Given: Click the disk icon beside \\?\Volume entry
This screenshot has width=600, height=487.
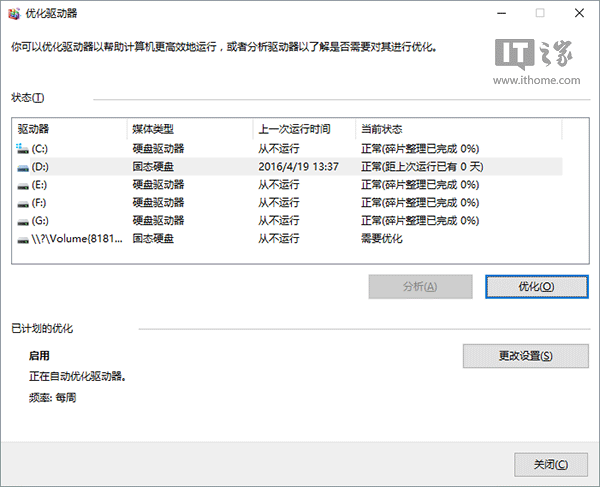Looking at the screenshot, I should (23, 240).
